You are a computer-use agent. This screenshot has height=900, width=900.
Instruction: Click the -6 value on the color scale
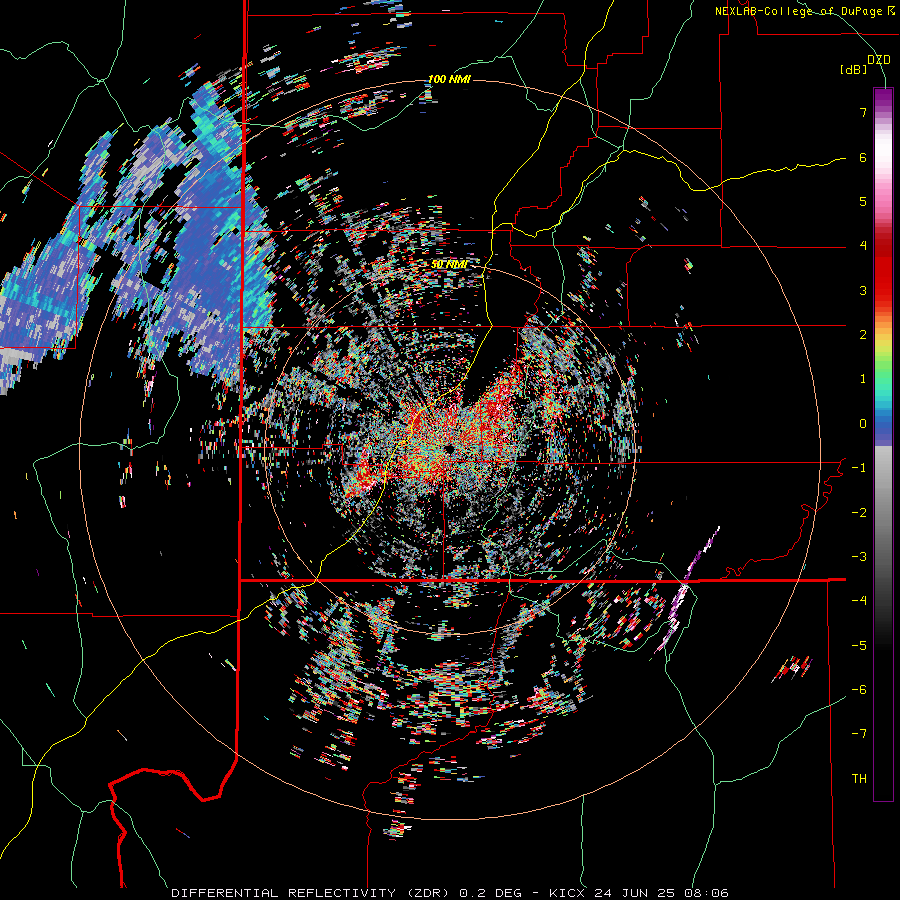pyautogui.click(x=859, y=690)
